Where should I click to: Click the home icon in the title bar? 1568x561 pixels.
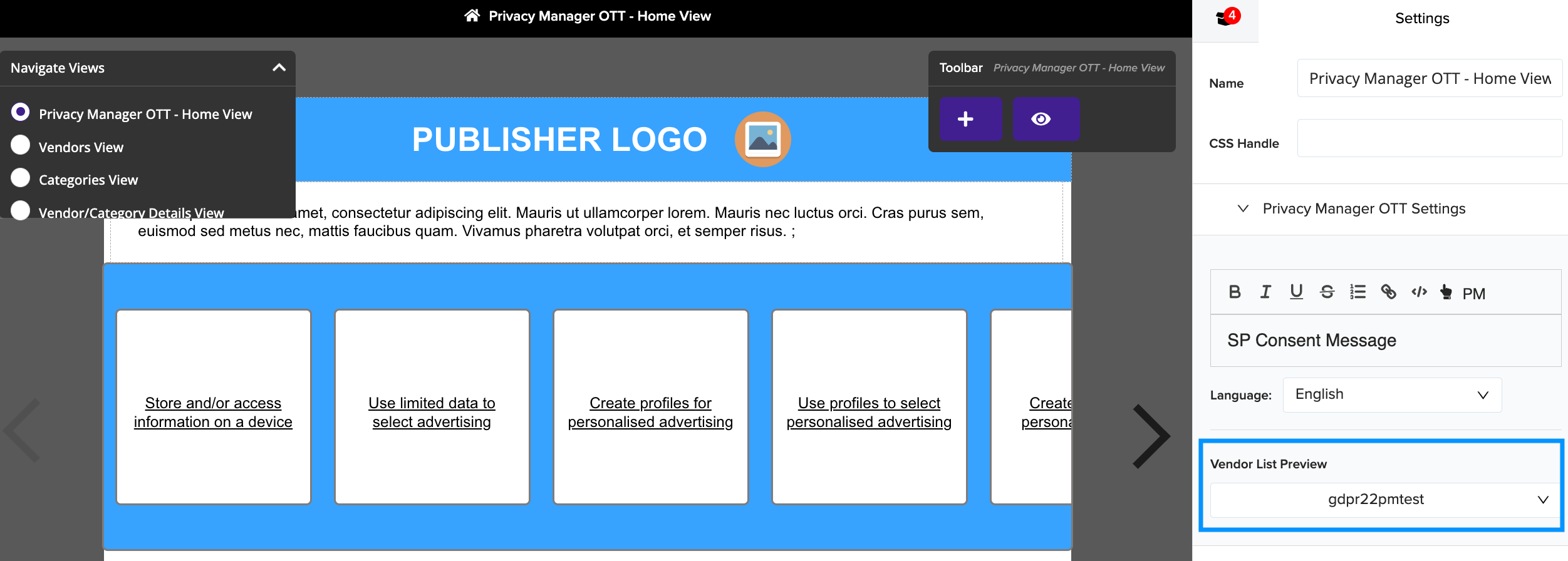(x=472, y=16)
